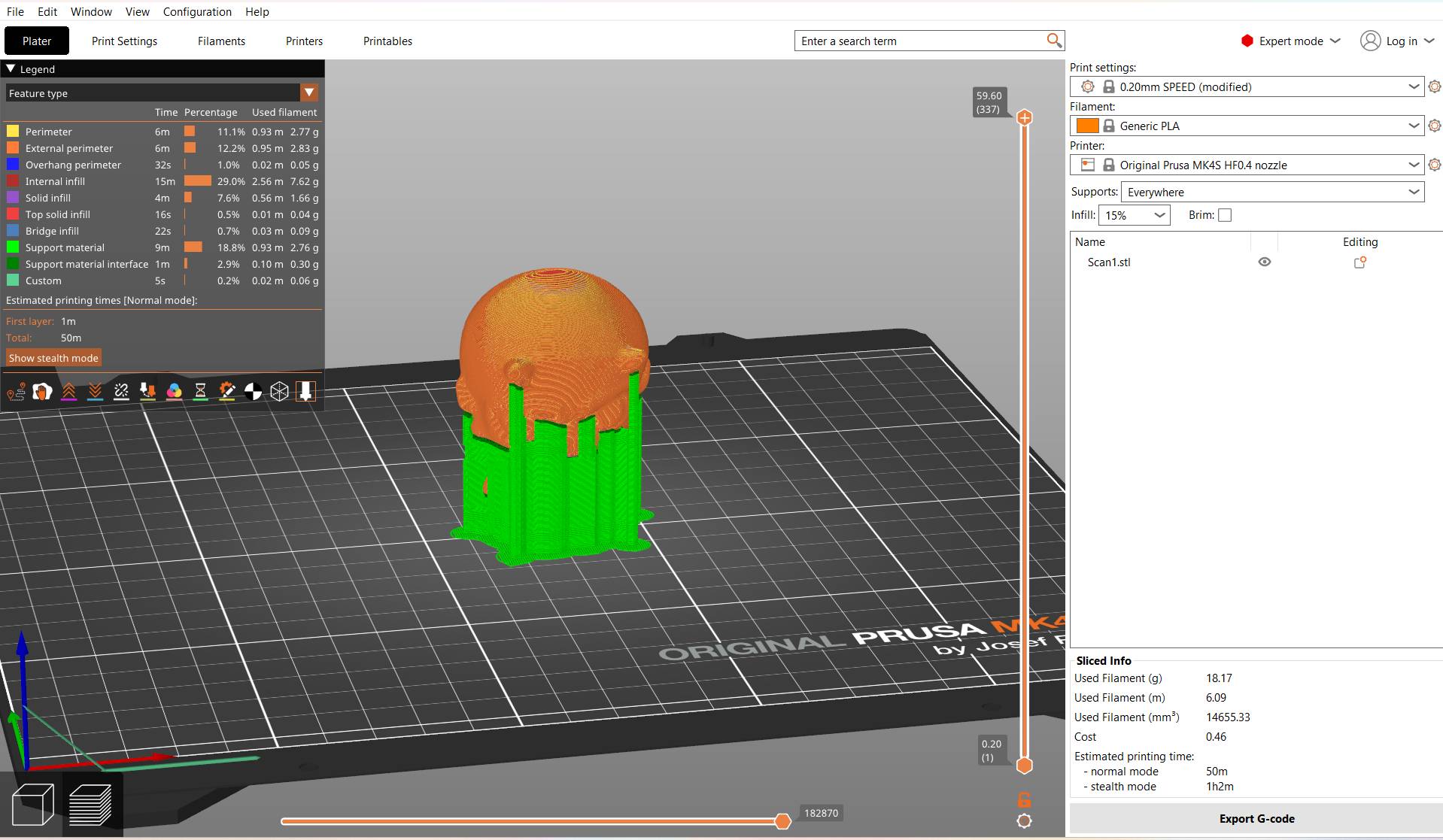Viewport: 1443px width, 840px height.
Task: Toggle tool marker nozzle icon in legend toolbar
Action: click(x=305, y=392)
